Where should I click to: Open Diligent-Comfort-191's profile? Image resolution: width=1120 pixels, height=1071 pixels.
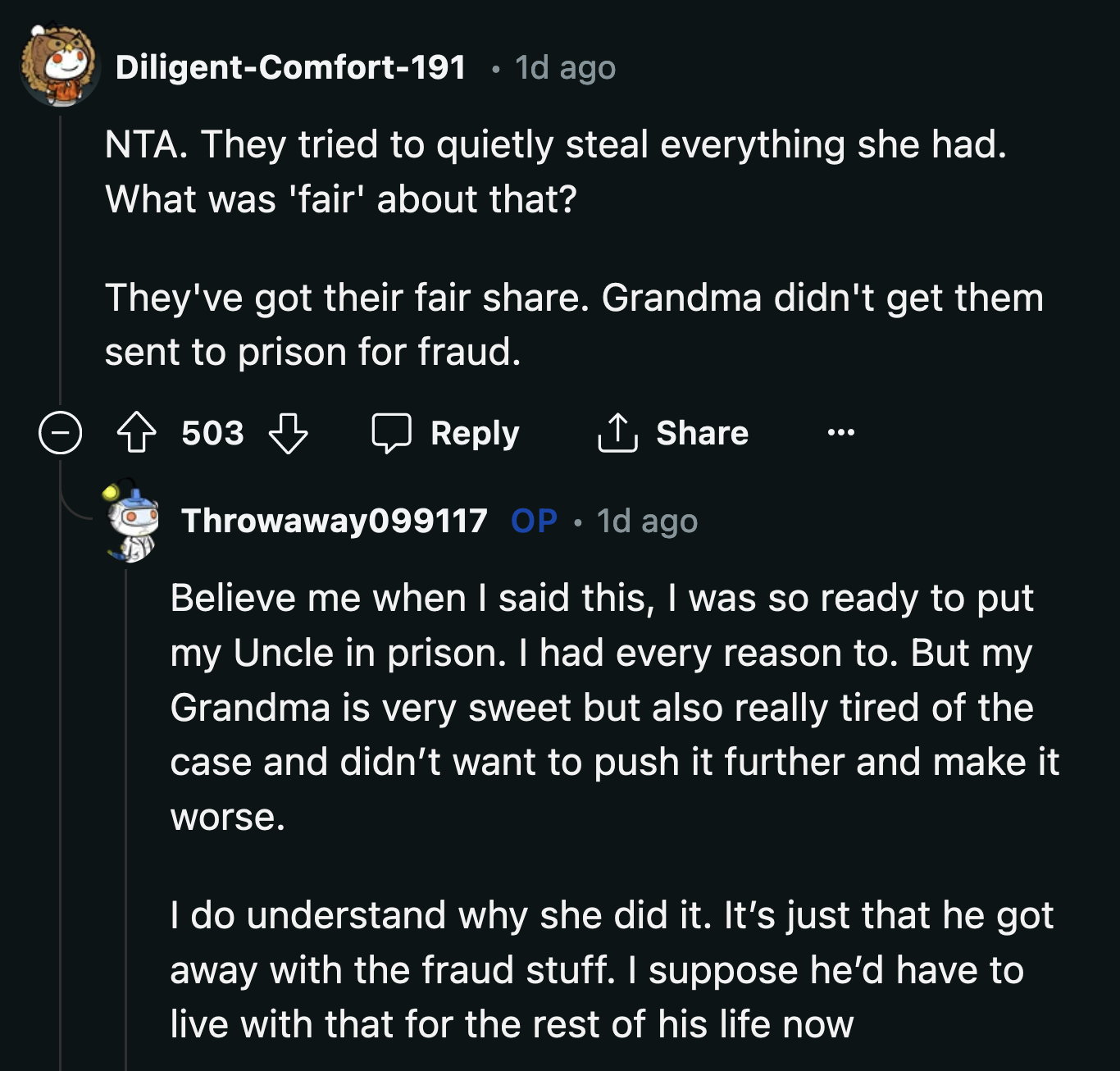point(291,67)
